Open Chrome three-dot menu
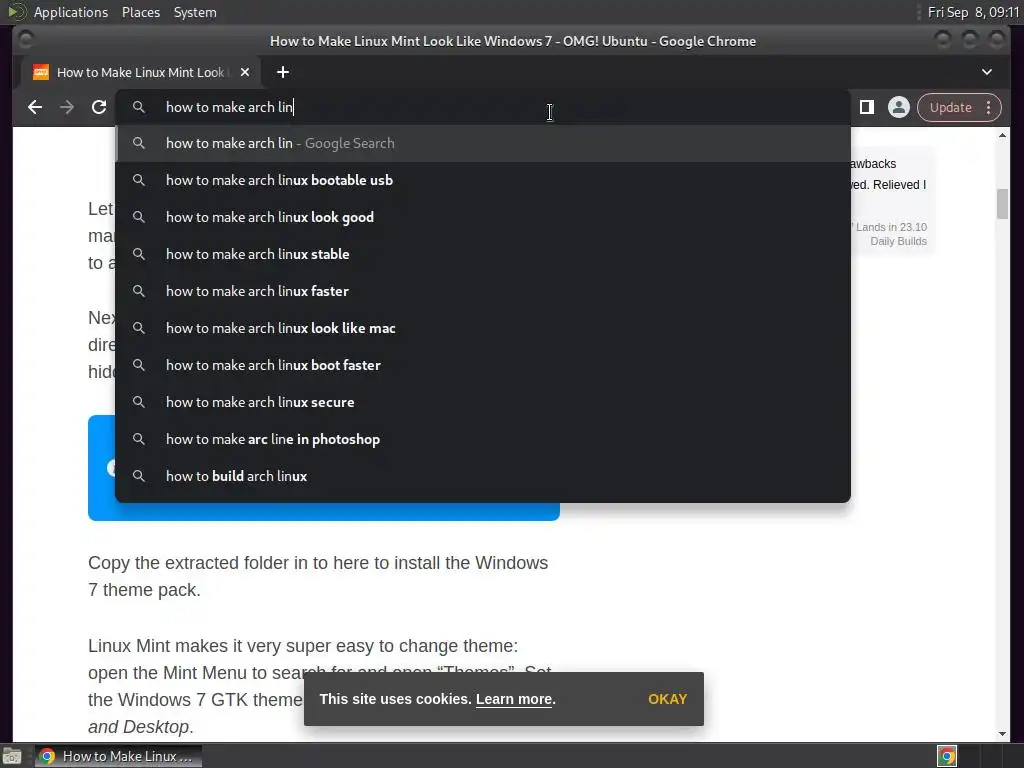The width and height of the screenshot is (1024, 768). coord(989,108)
